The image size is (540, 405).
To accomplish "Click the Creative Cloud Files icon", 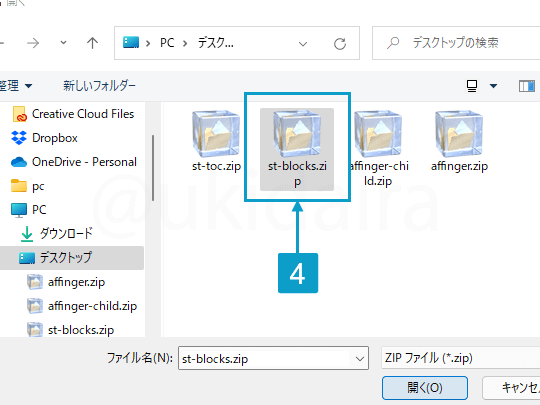I will pos(20,114).
